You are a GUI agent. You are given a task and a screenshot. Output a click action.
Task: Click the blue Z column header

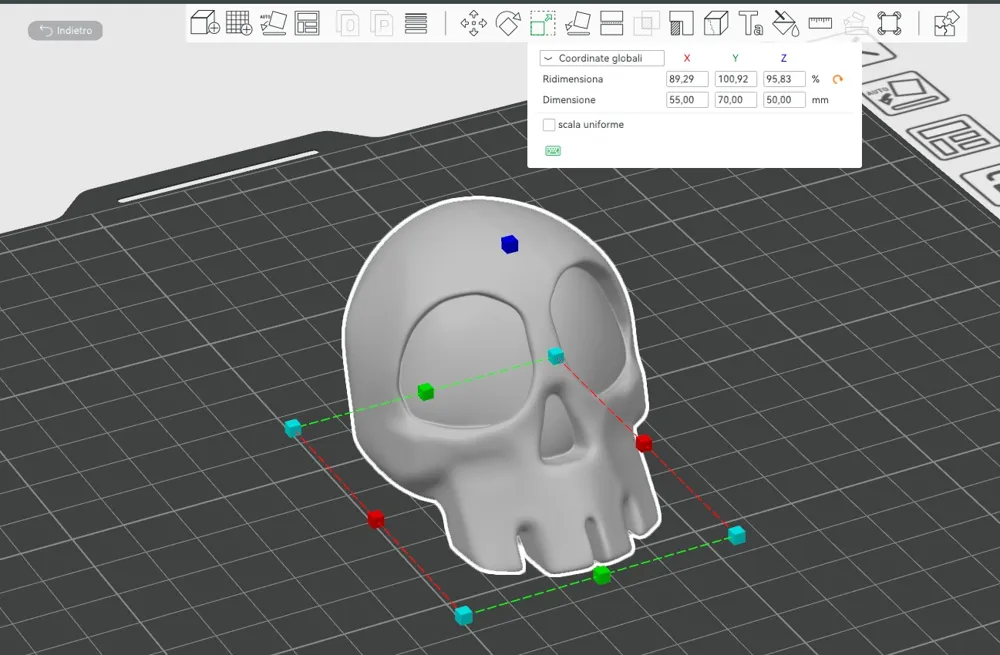point(784,58)
